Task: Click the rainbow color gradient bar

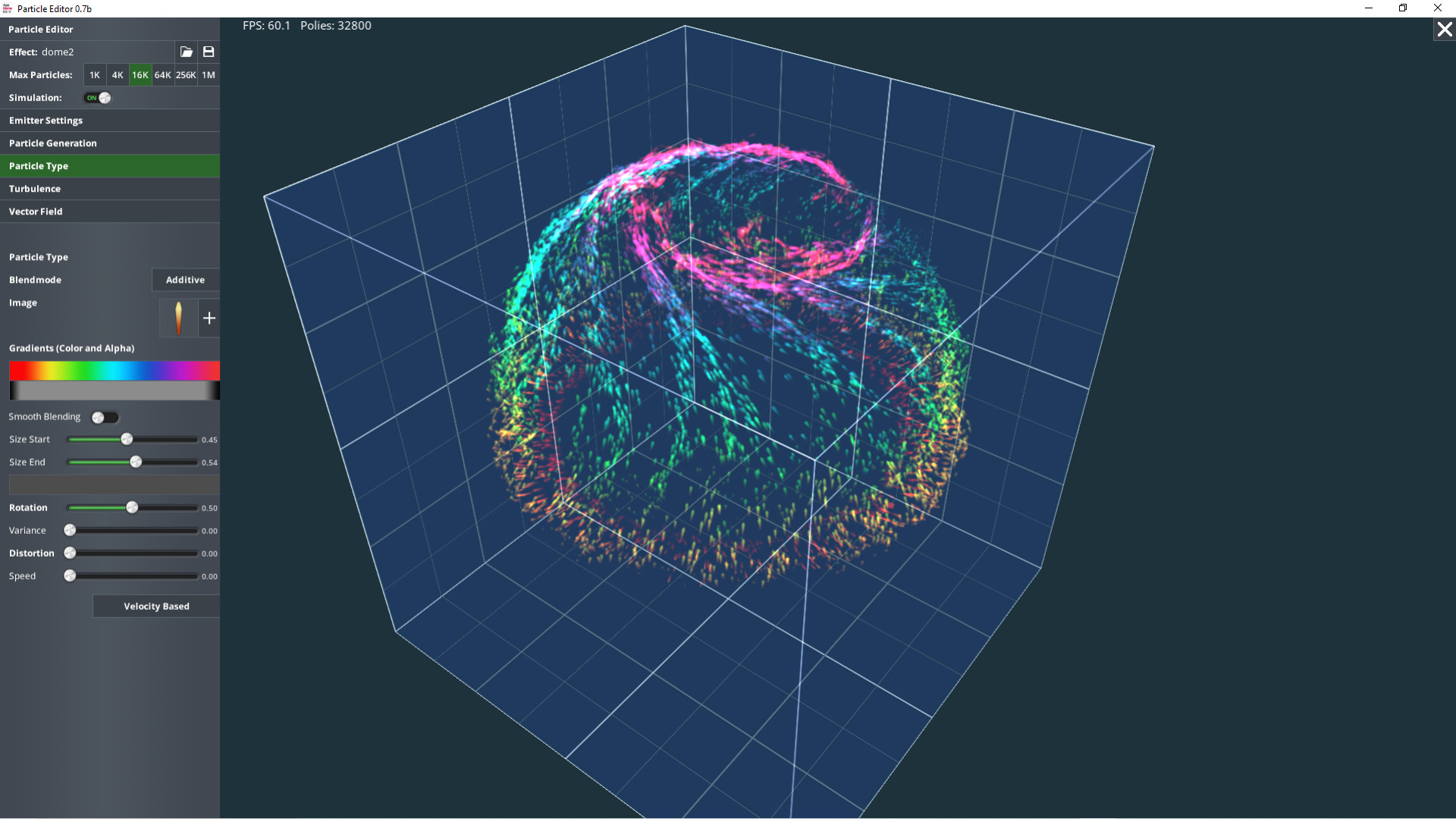Action: point(114,370)
